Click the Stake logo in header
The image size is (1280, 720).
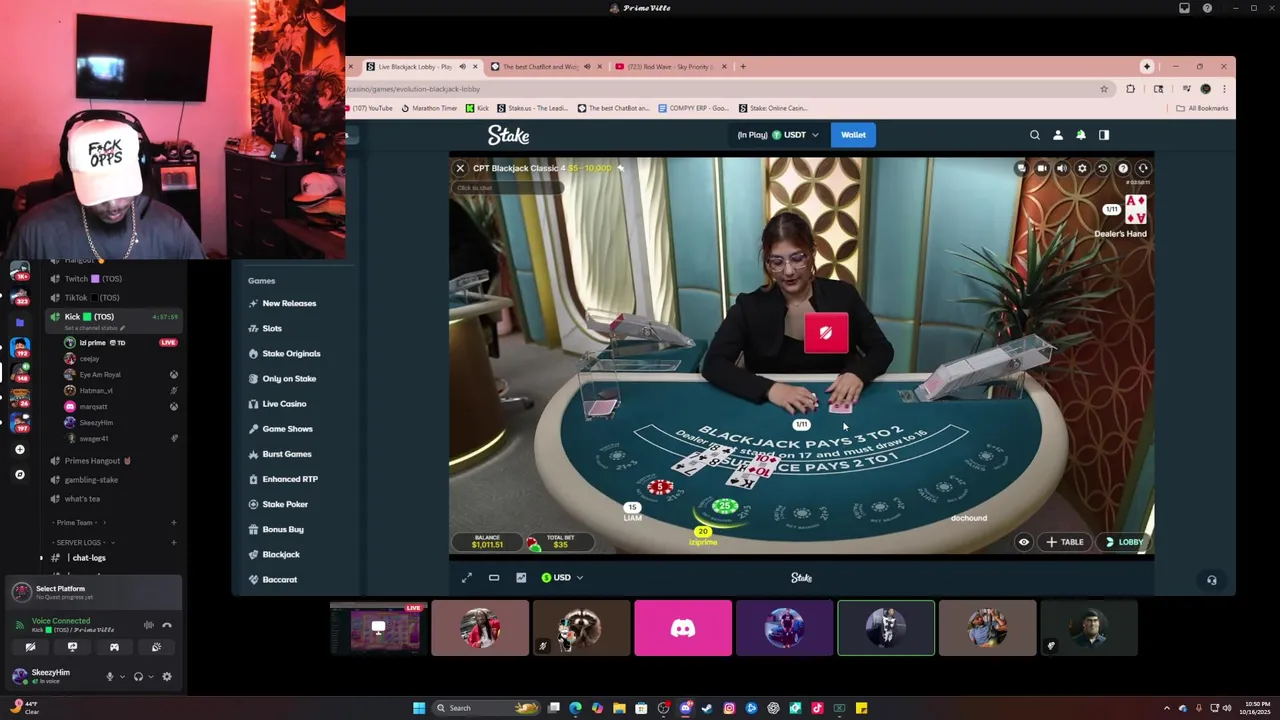pyautogui.click(x=508, y=135)
